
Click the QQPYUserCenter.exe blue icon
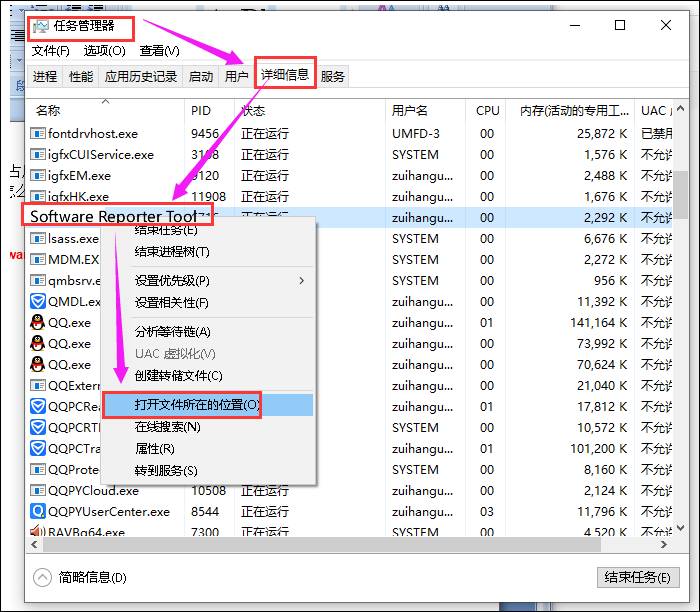point(38,511)
